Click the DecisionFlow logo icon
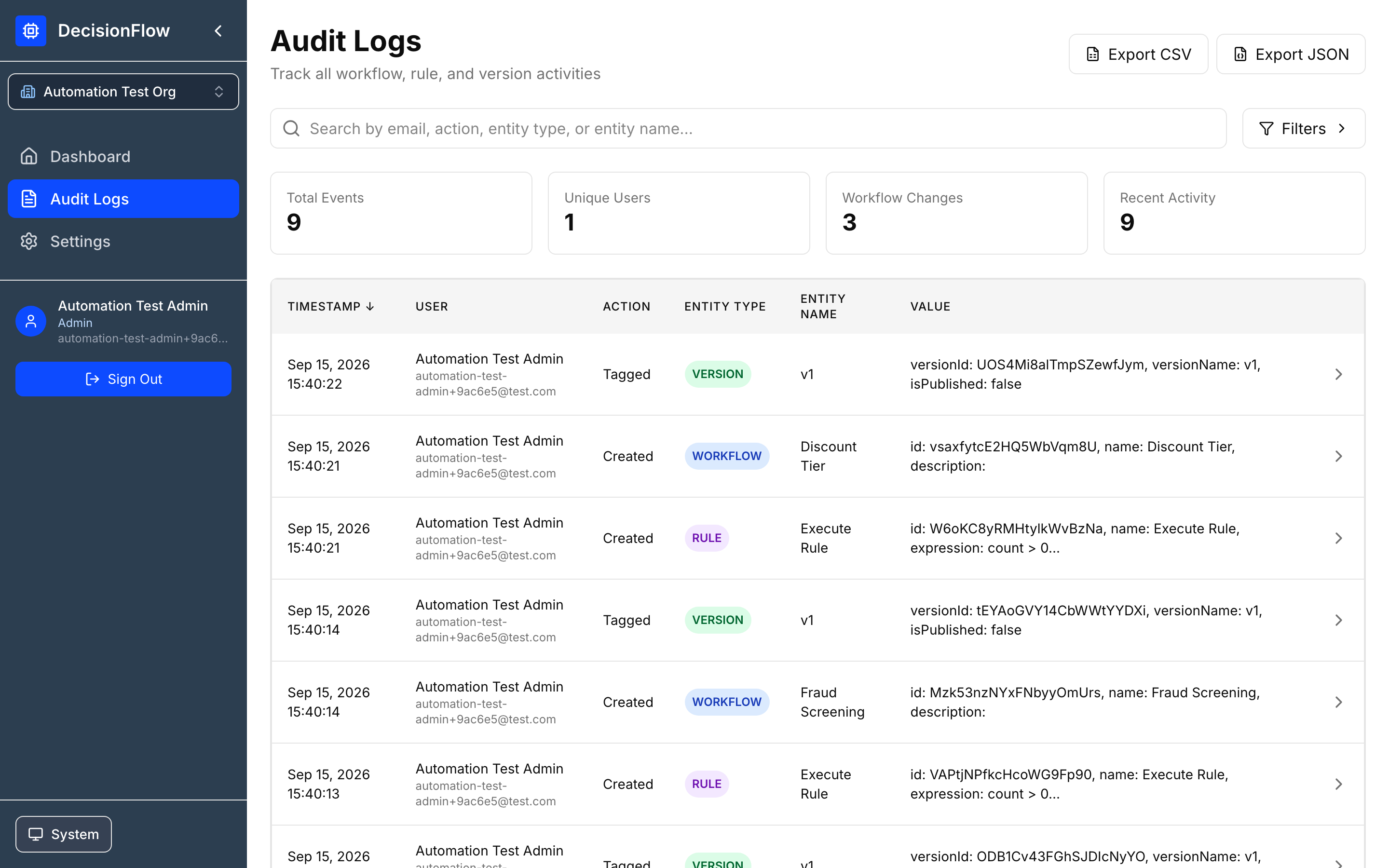 tap(31, 30)
